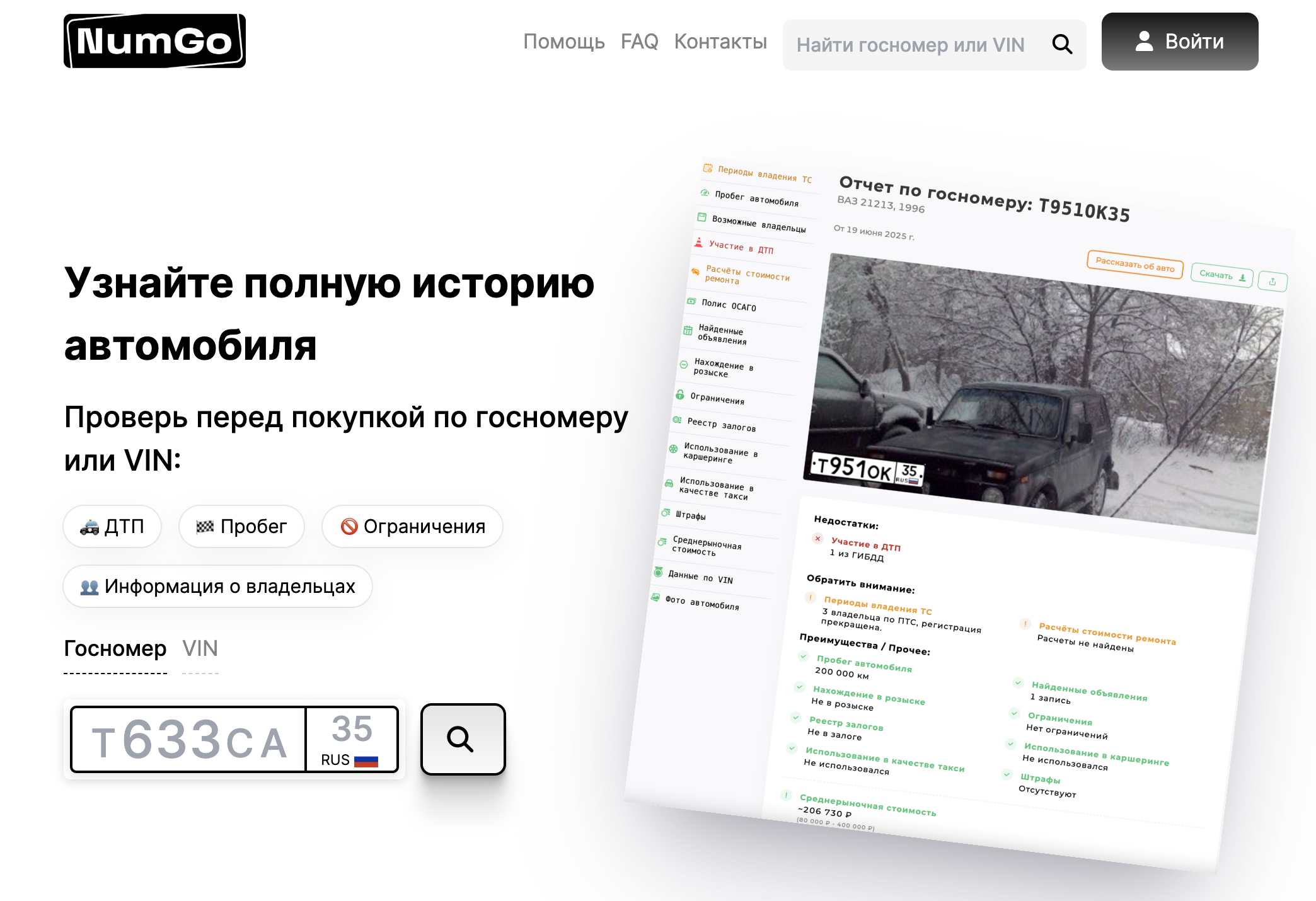Toggle the ДТП filter chip
The height and width of the screenshot is (901, 1316).
point(112,527)
